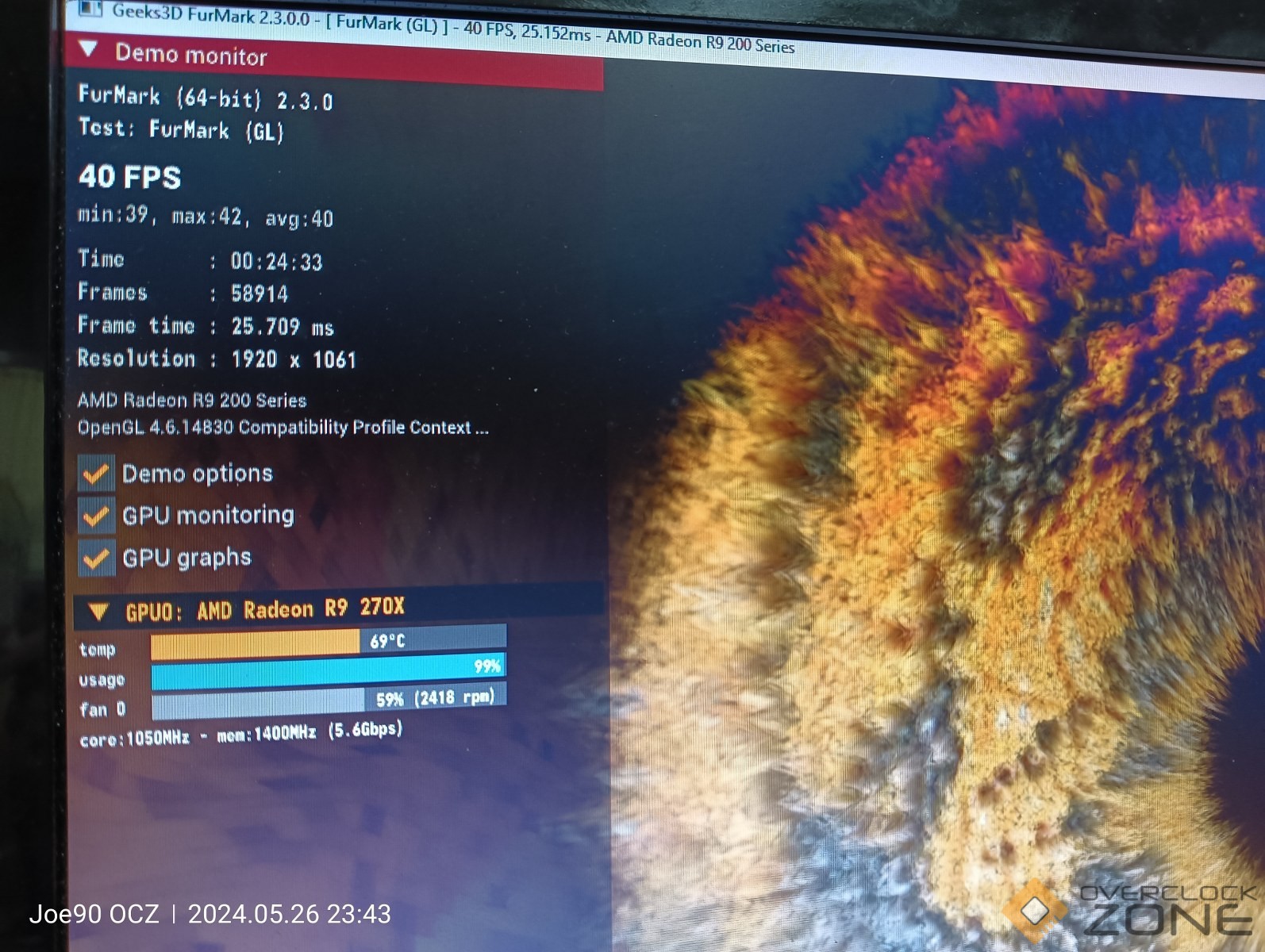
Task: Disable the GPU monitoring checkbox
Action: coord(96,516)
